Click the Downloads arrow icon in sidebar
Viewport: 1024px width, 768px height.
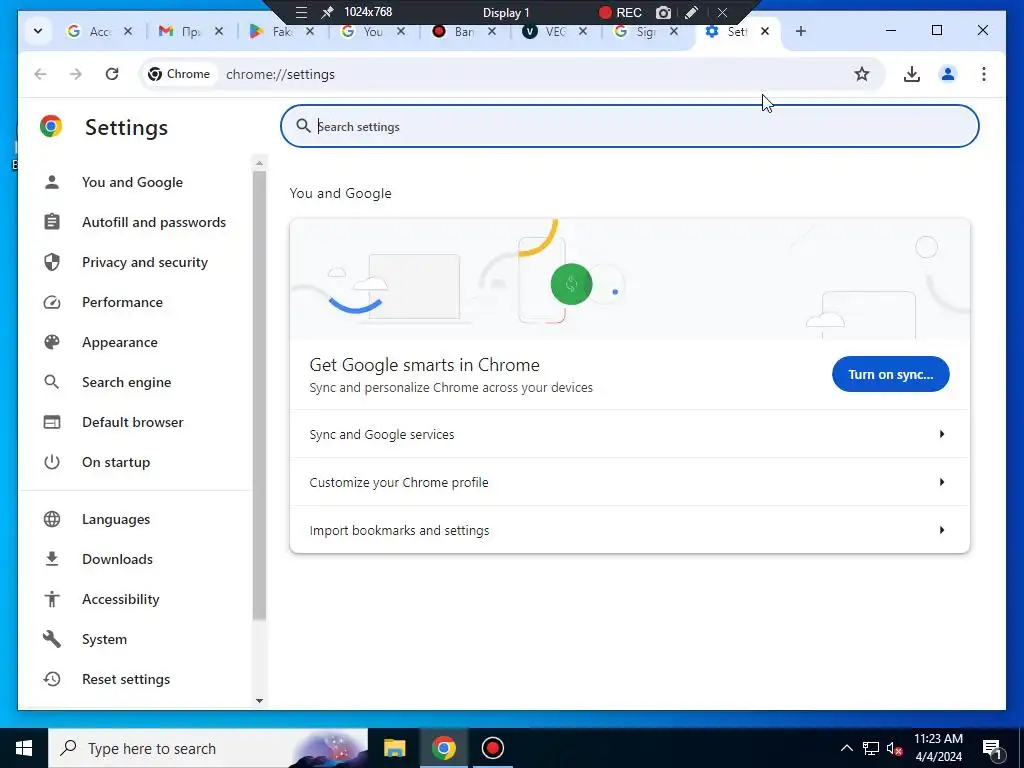point(52,559)
